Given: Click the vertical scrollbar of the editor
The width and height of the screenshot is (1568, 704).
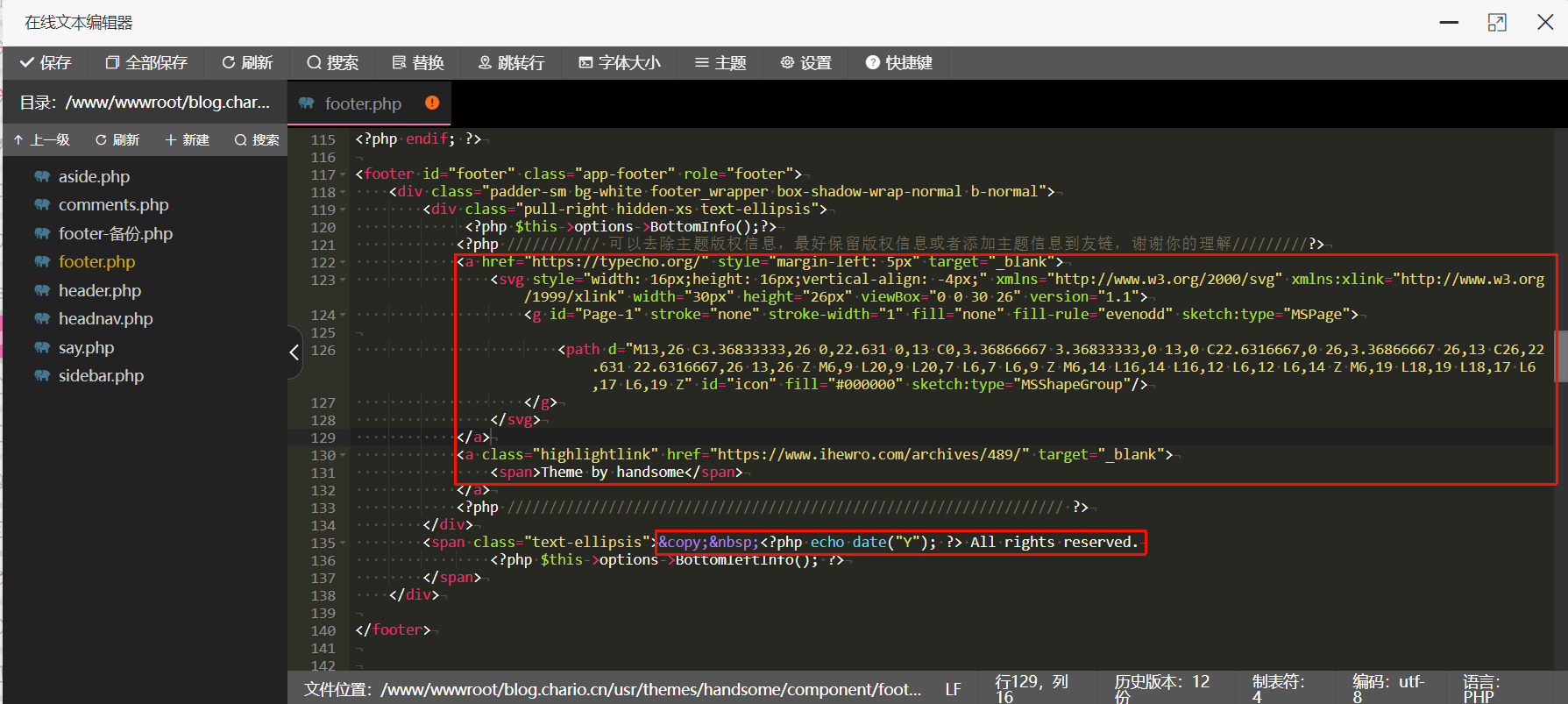Looking at the screenshot, I should click(1560, 357).
